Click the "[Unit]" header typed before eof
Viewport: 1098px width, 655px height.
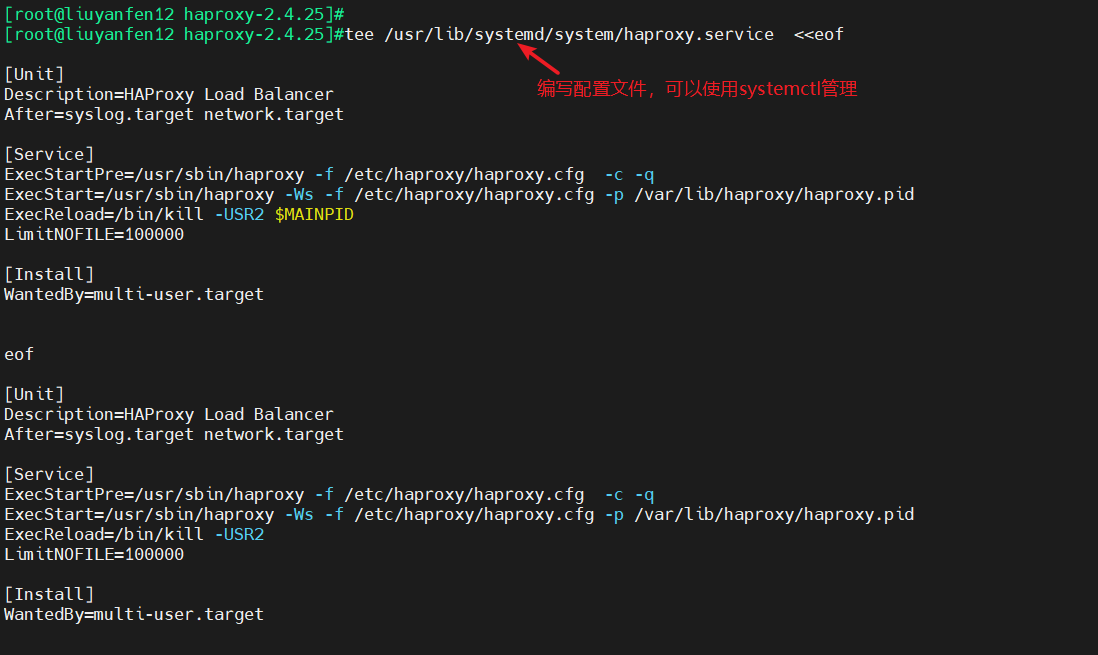tap(34, 74)
